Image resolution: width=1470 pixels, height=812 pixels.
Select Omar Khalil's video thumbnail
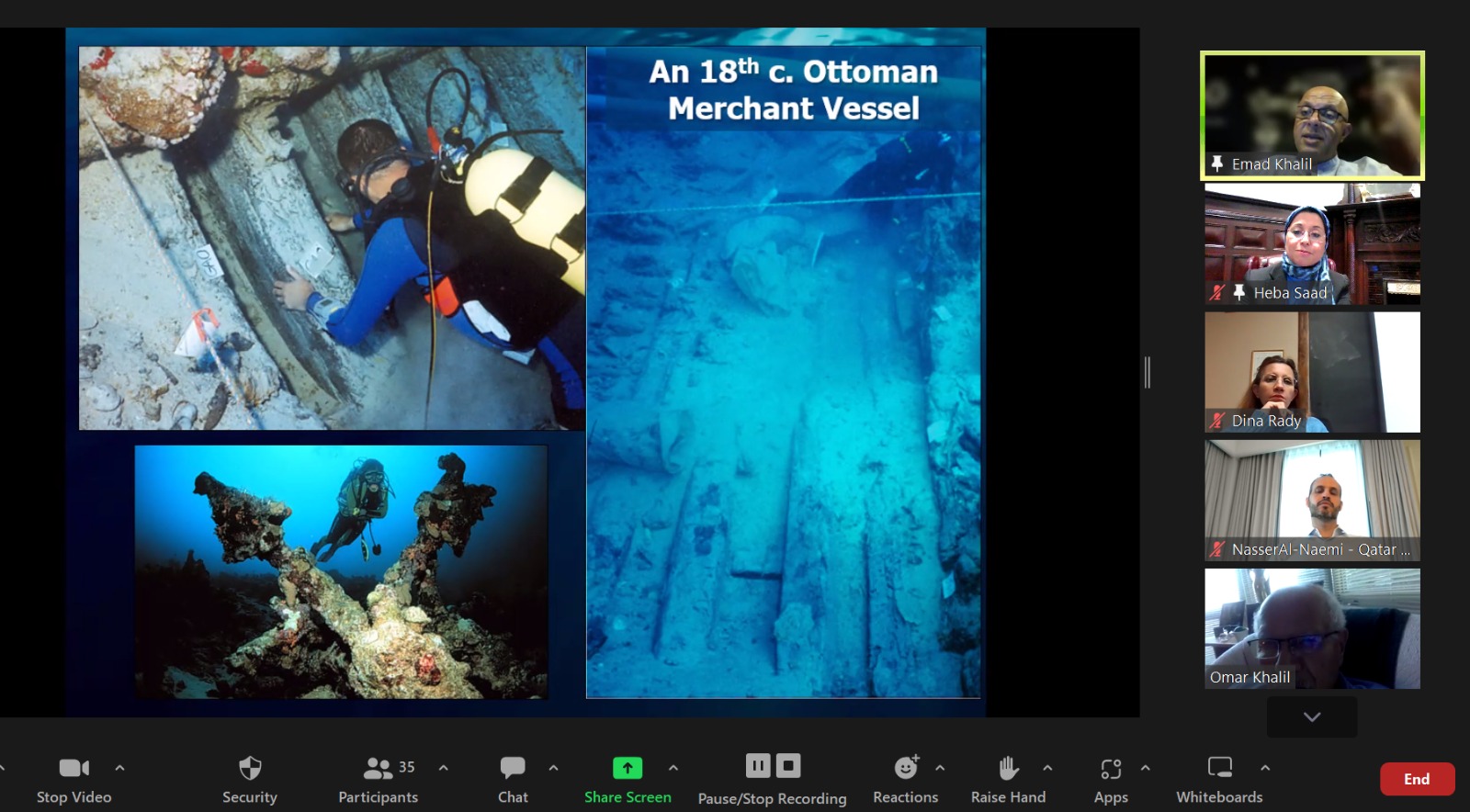point(1312,628)
